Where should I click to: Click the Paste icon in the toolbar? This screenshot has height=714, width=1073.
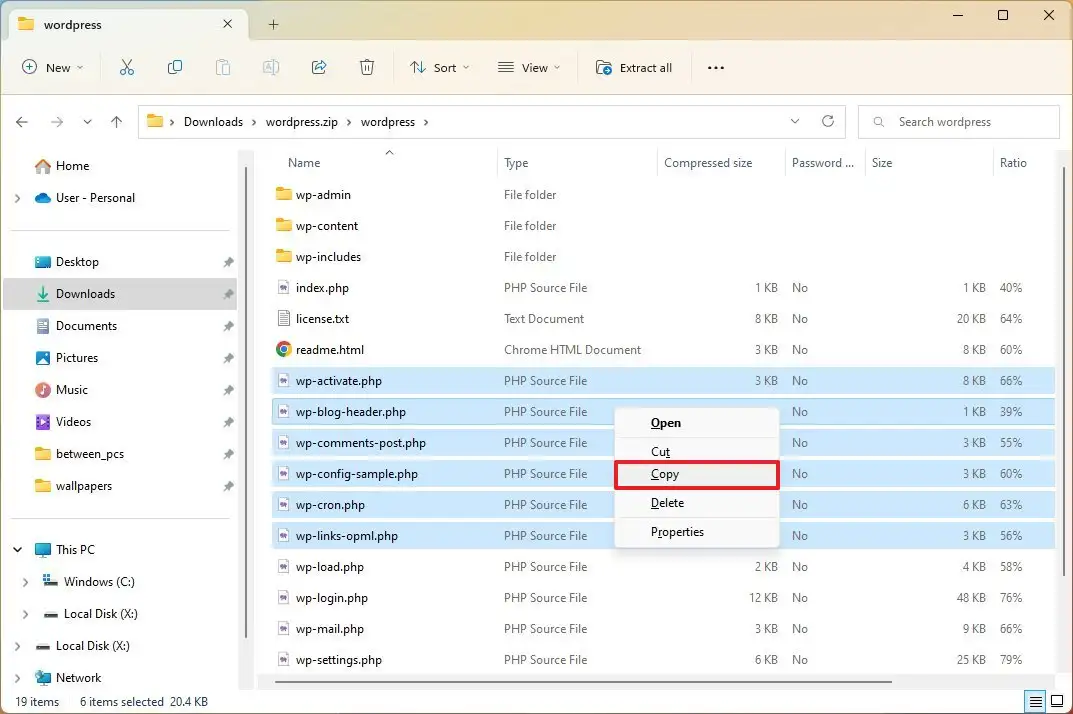223,67
